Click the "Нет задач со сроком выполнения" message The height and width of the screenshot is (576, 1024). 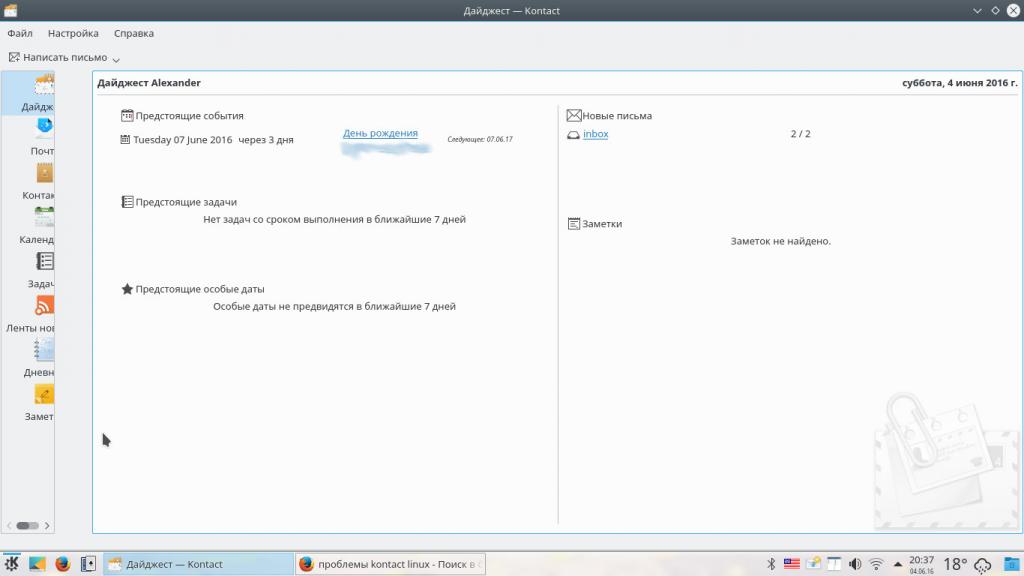pos(334,219)
